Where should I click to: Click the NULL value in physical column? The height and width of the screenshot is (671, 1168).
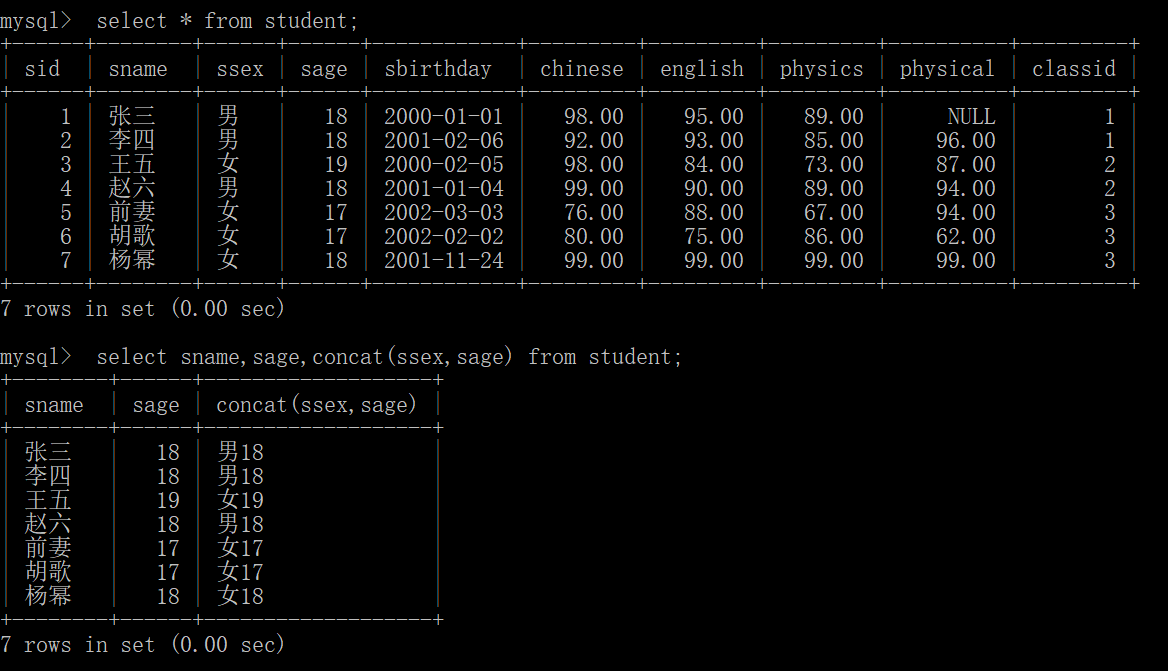pos(971,116)
